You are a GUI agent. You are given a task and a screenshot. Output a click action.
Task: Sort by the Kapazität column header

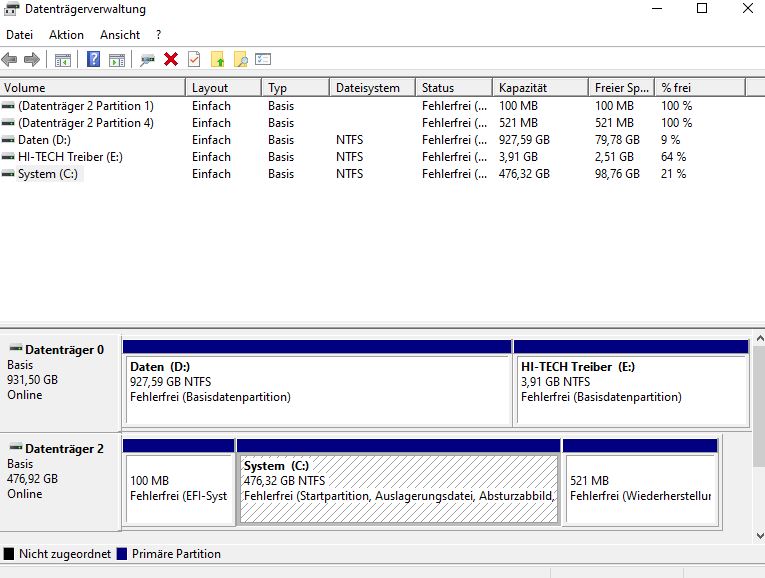tap(541, 88)
